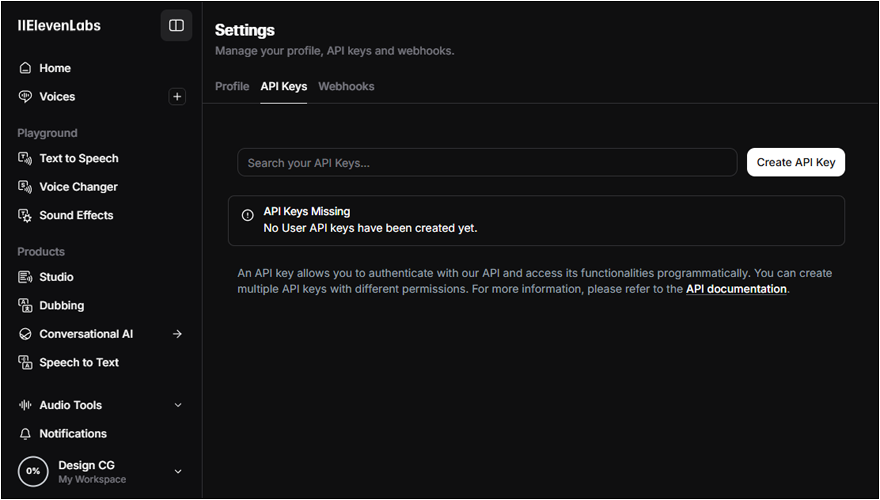Viewport: 880px width, 500px height.
Task: Expand the Audio Tools chevron
Action: 178,405
